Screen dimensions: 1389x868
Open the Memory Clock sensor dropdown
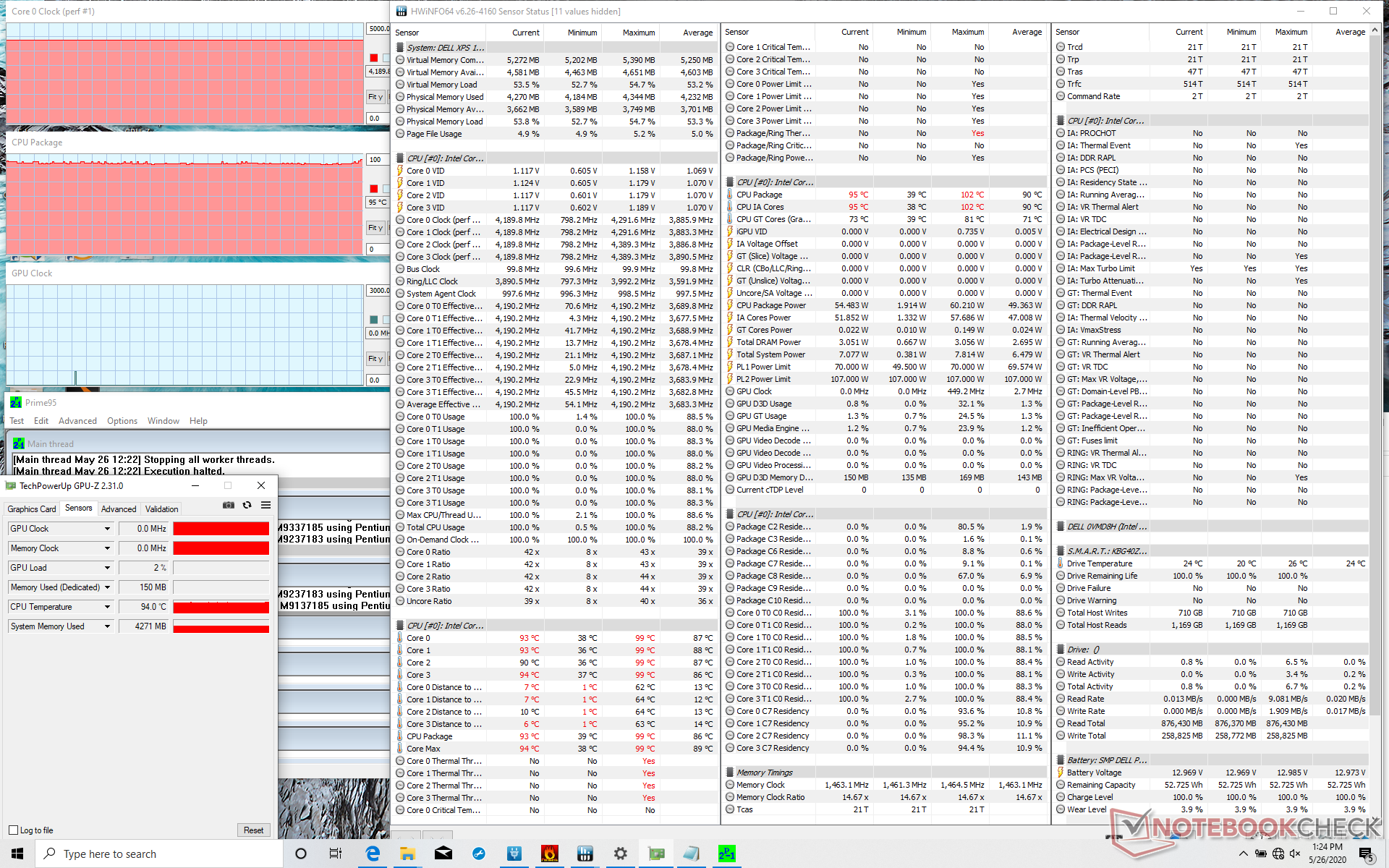coord(107,548)
